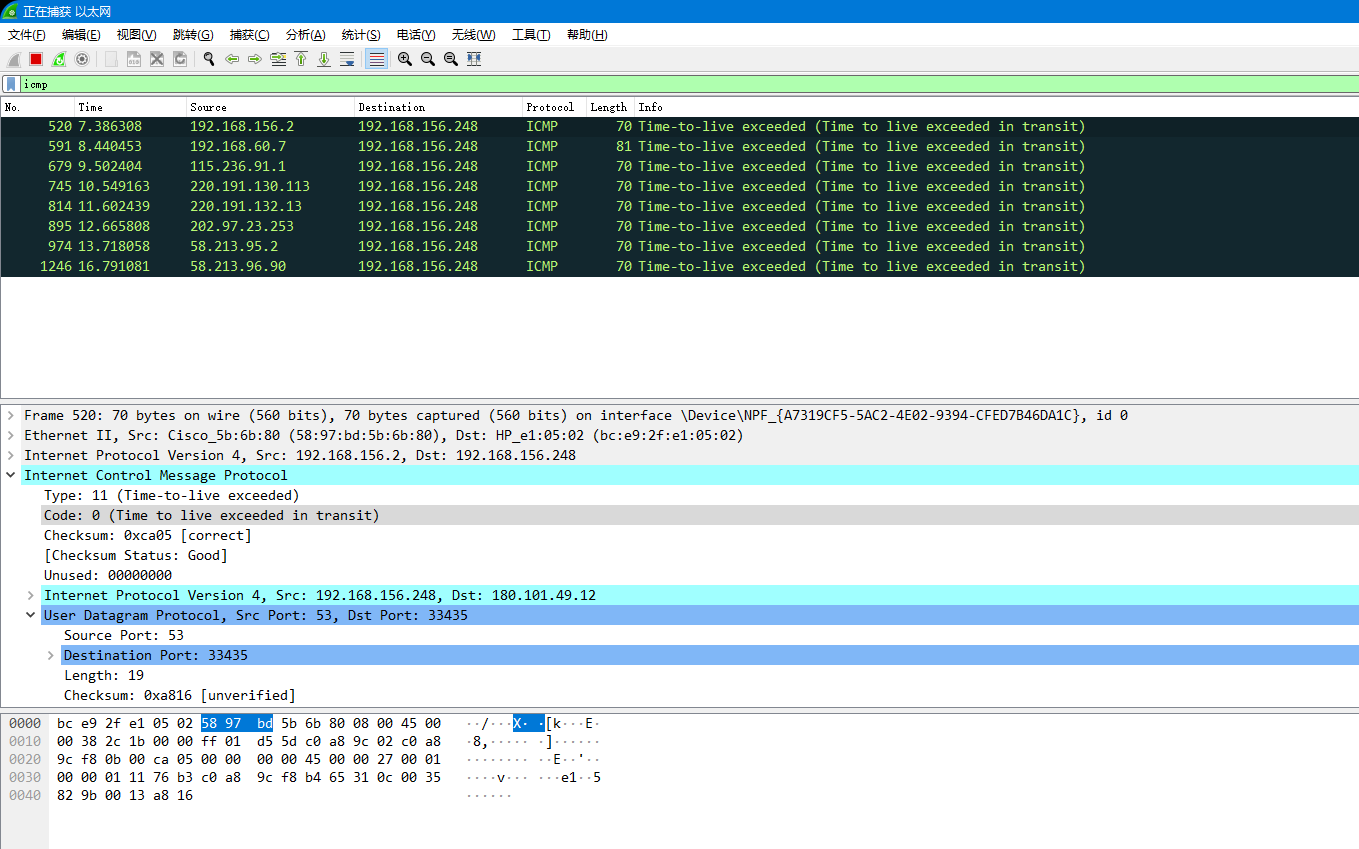The height and width of the screenshot is (849, 1359).
Task: Select packet 591 from 192.168.60.7
Action: pos(679,146)
